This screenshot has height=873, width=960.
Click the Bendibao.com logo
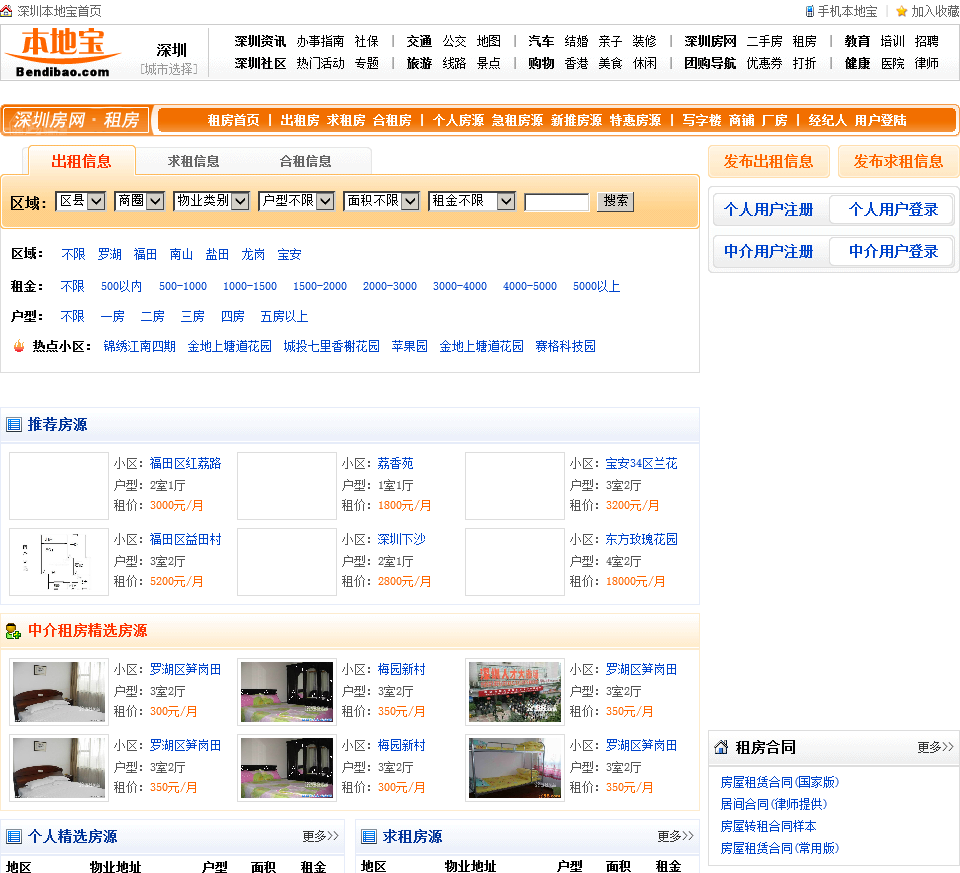coord(62,53)
